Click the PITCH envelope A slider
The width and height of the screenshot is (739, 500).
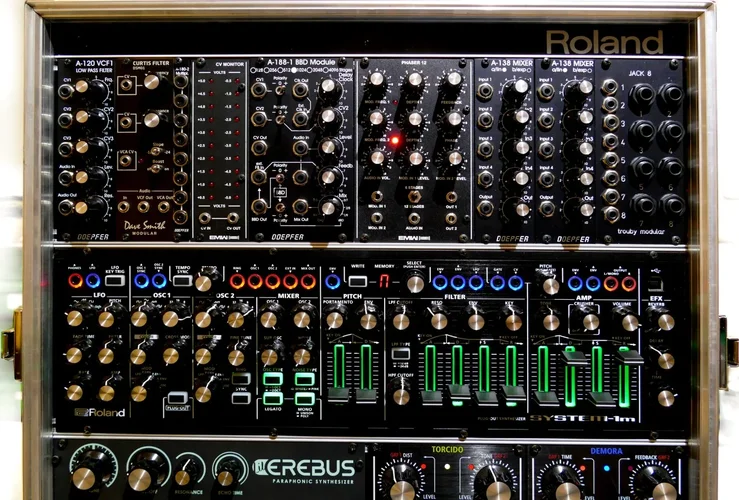[x=338, y=394]
